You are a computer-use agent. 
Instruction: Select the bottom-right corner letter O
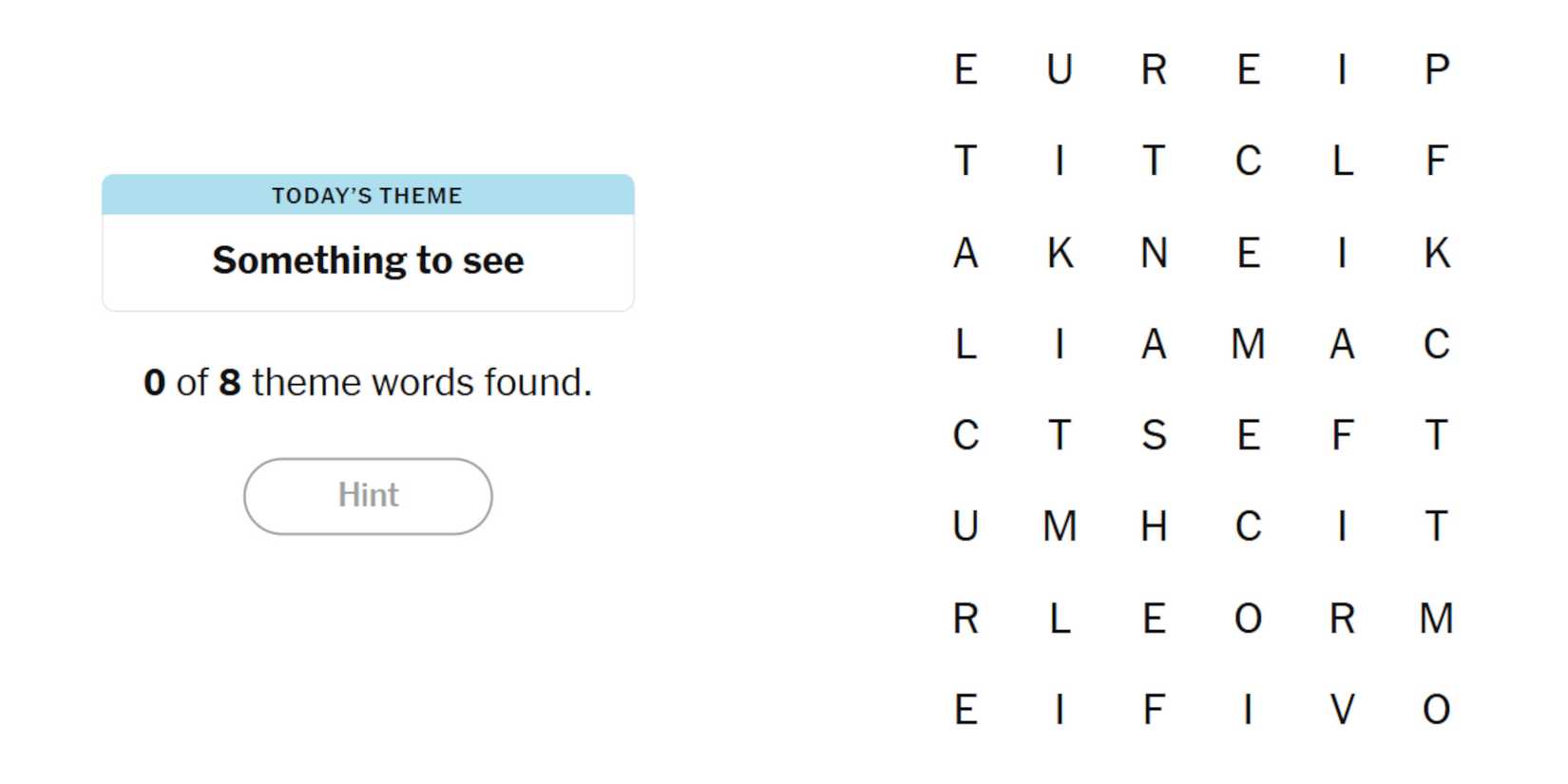coord(1436,710)
